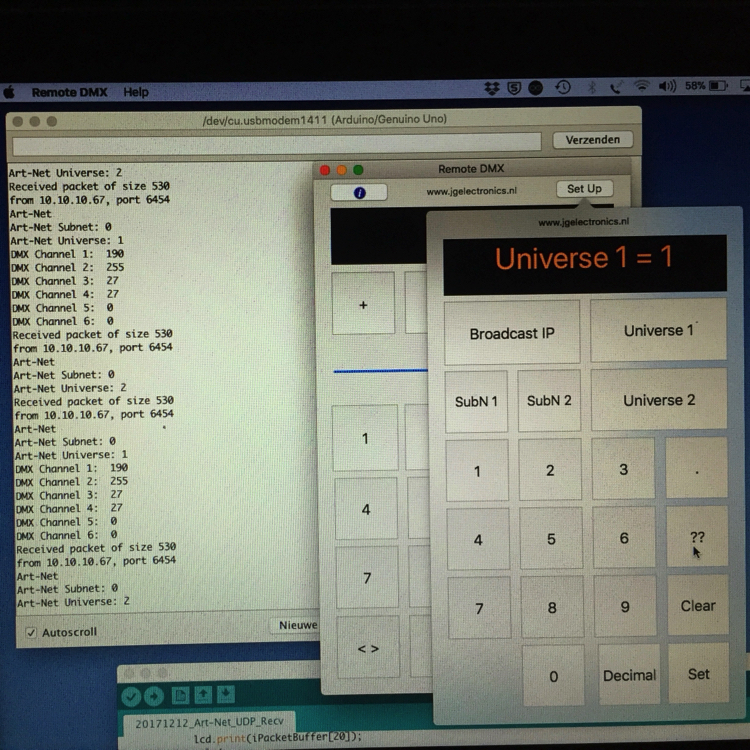Click the Bluetooth status icon
750x750 pixels.
592,87
